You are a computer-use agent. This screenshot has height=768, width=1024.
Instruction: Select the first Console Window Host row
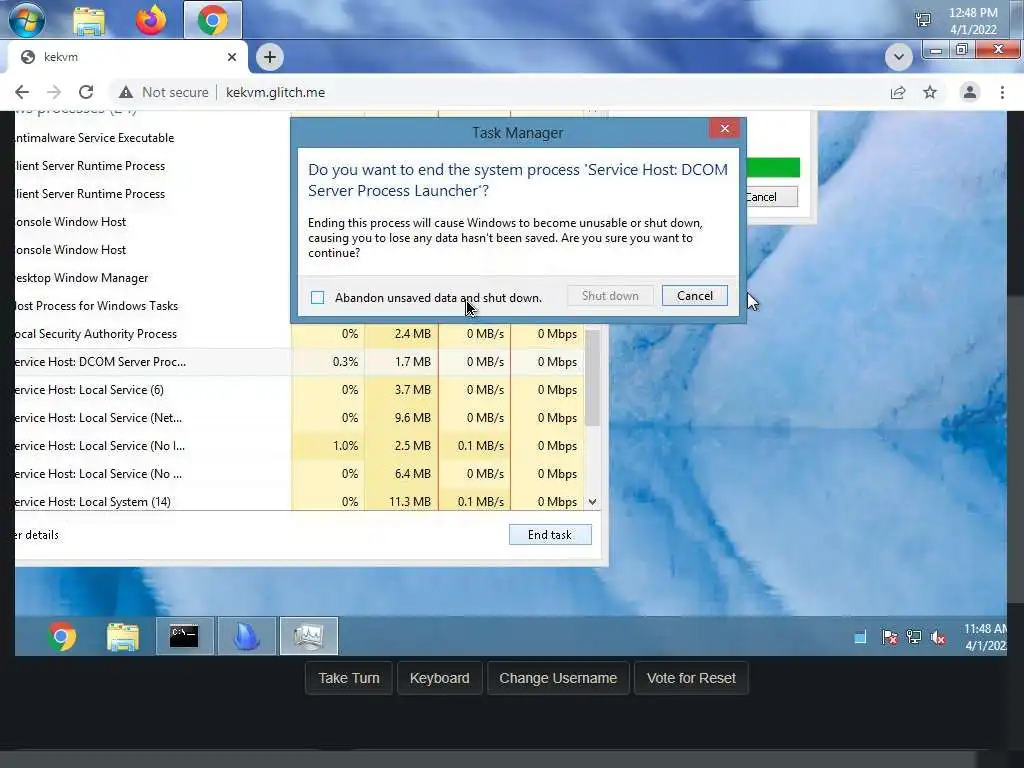pos(153,222)
